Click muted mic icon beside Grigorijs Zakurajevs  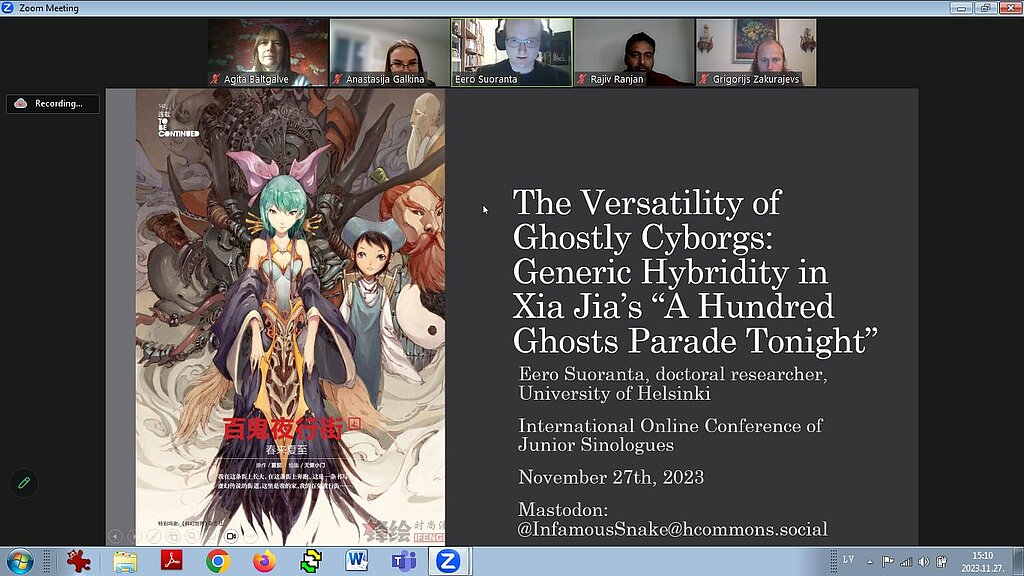click(703, 79)
